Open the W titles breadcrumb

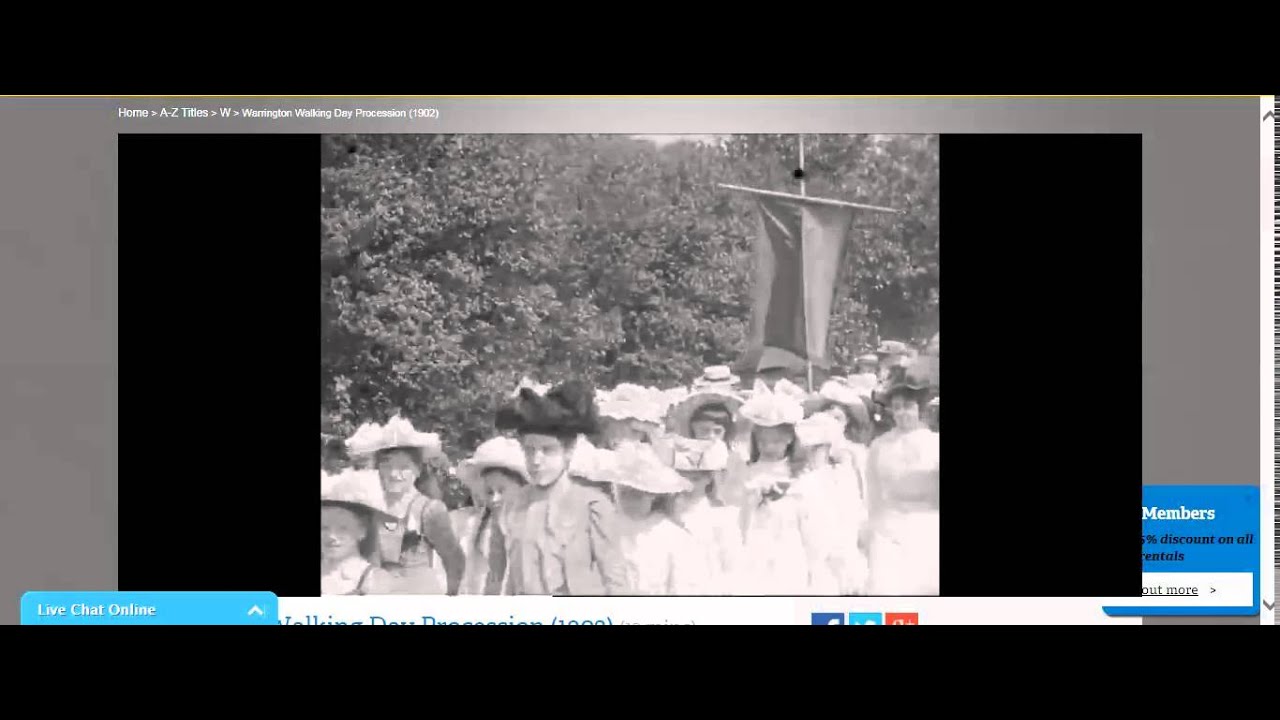tap(225, 113)
